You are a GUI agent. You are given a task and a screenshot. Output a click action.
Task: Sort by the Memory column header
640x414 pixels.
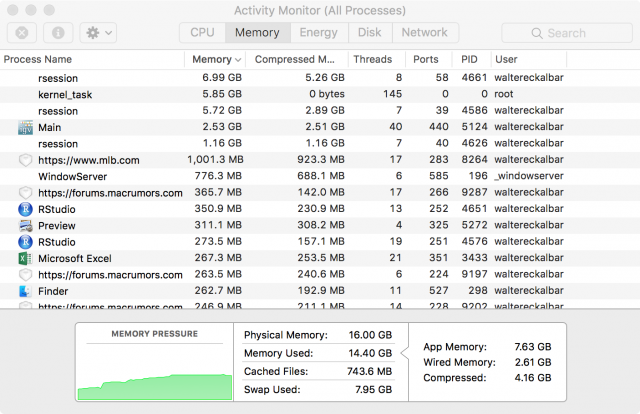[215, 59]
